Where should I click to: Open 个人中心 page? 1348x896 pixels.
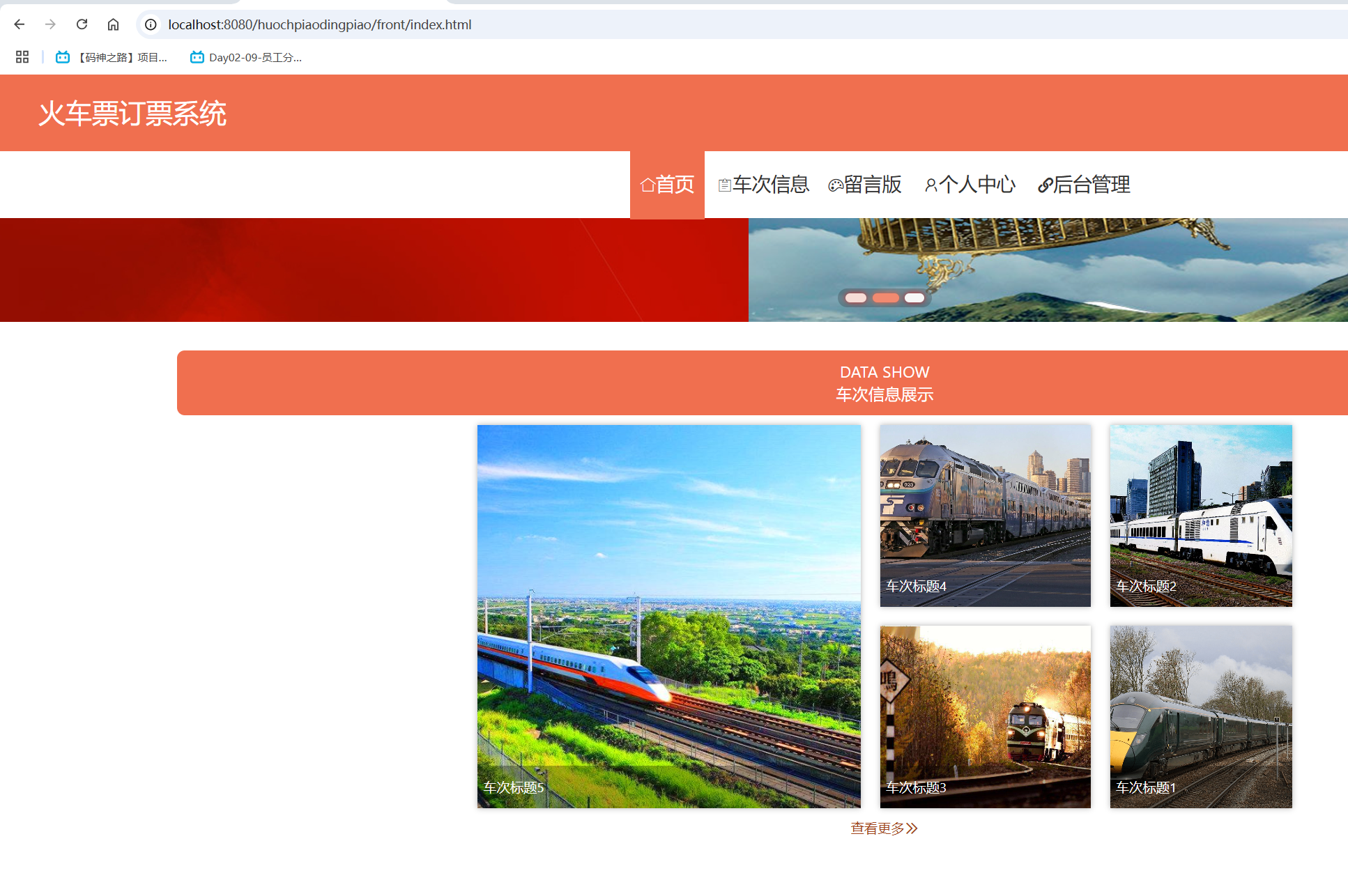[x=970, y=185]
